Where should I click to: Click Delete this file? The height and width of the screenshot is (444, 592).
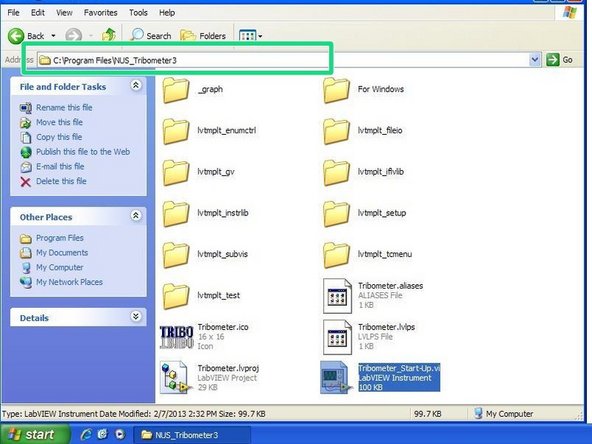pyautogui.click(x=61, y=181)
